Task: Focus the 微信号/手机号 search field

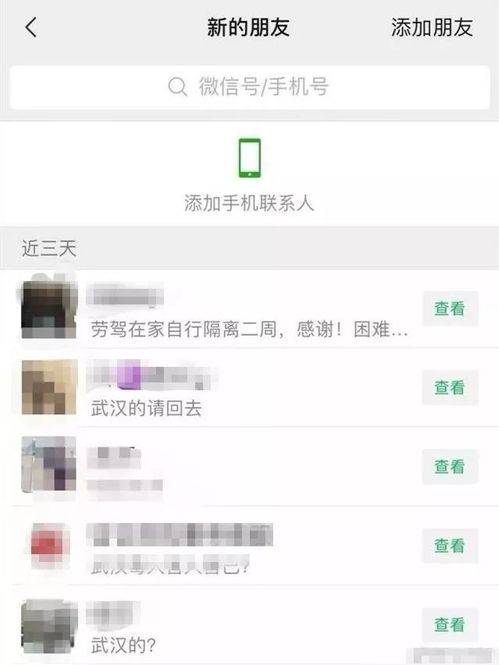Action: 250,87
